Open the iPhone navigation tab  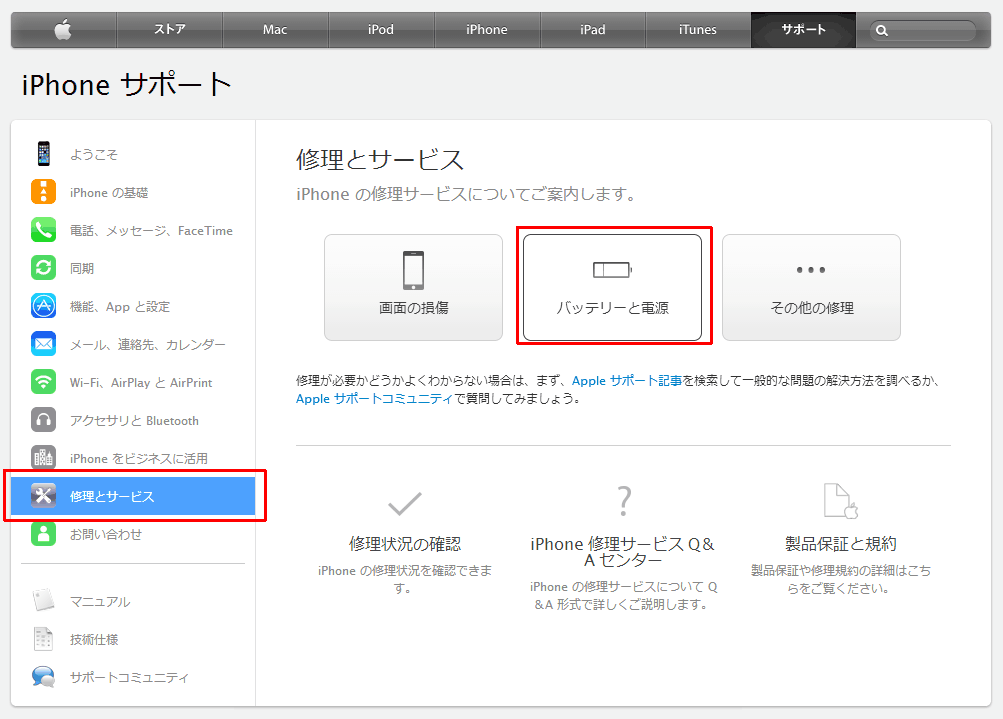pos(487,29)
